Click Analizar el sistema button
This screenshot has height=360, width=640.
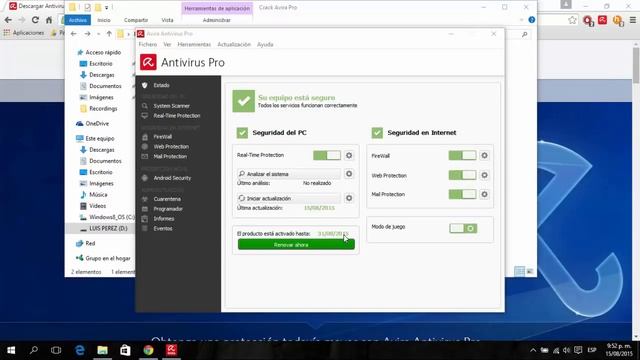pyautogui.click(x=289, y=174)
